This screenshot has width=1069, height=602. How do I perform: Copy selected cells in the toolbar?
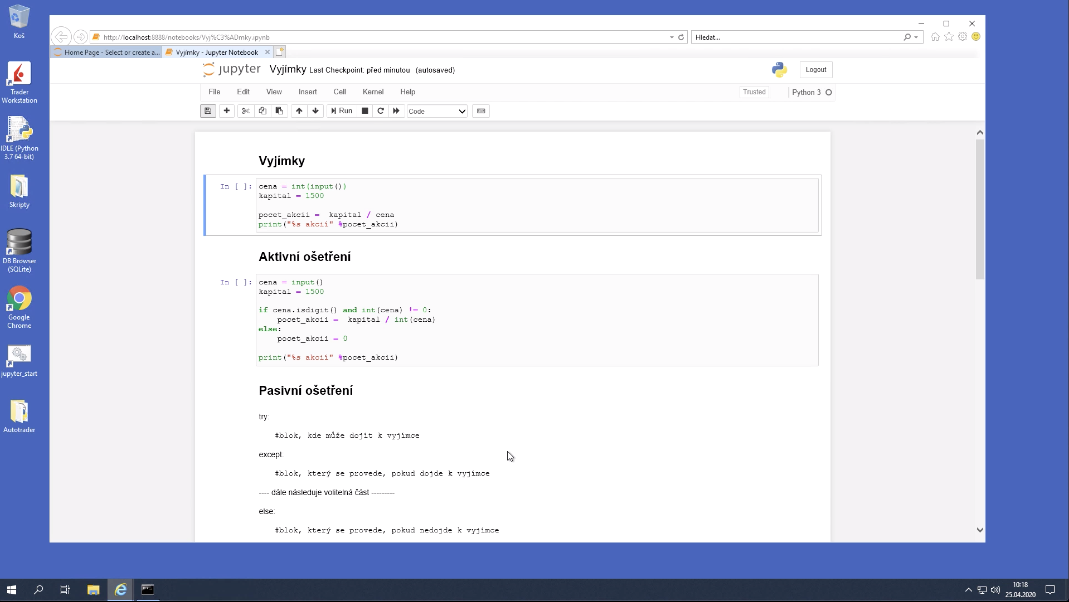262,111
